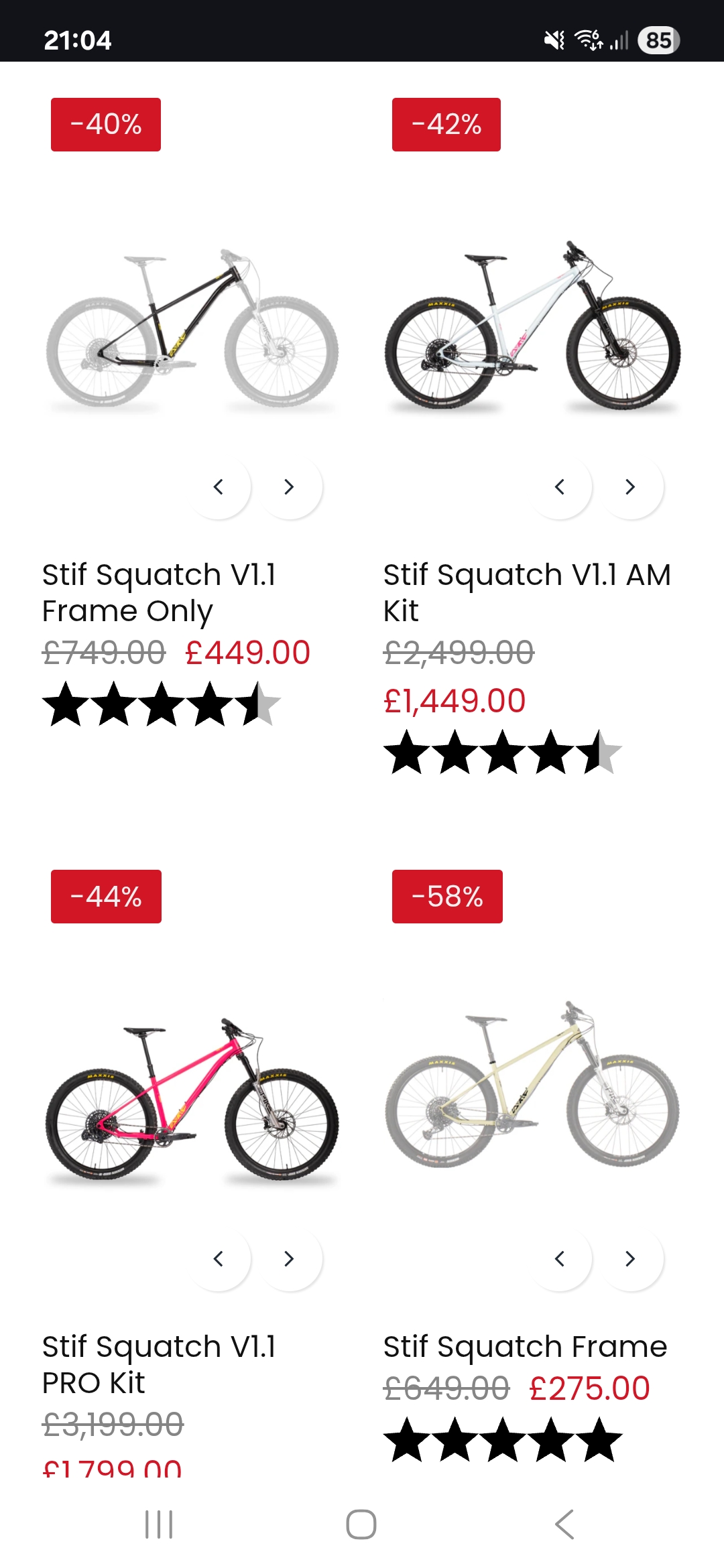
Task: Open the Stif Squatch Frame product title
Action: [x=525, y=1347]
